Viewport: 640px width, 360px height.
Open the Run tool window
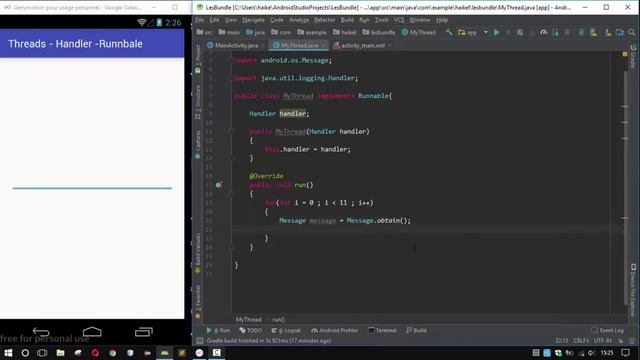click(218, 330)
